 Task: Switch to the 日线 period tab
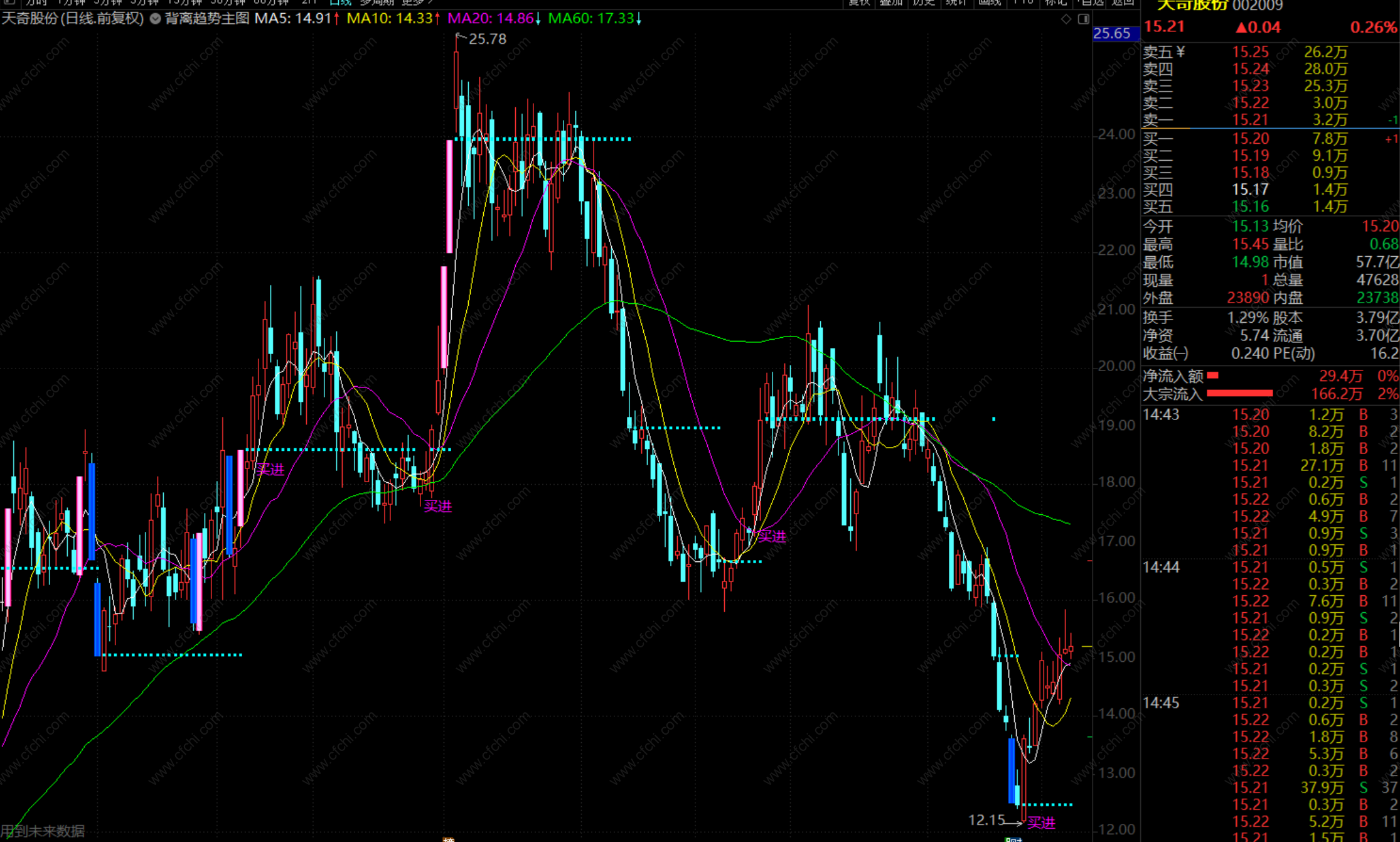click(x=340, y=3)
